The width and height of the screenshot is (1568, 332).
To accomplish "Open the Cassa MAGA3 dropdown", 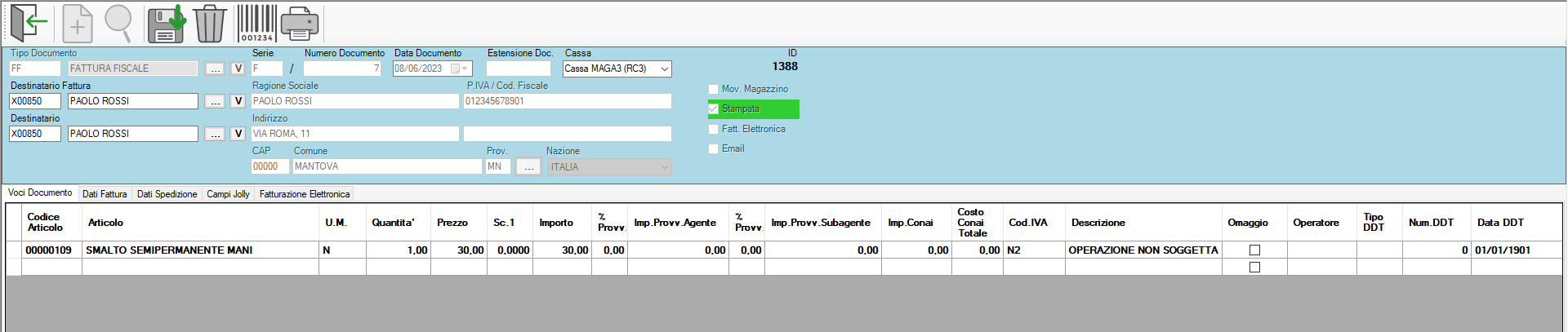I will [x=665, y=69].
